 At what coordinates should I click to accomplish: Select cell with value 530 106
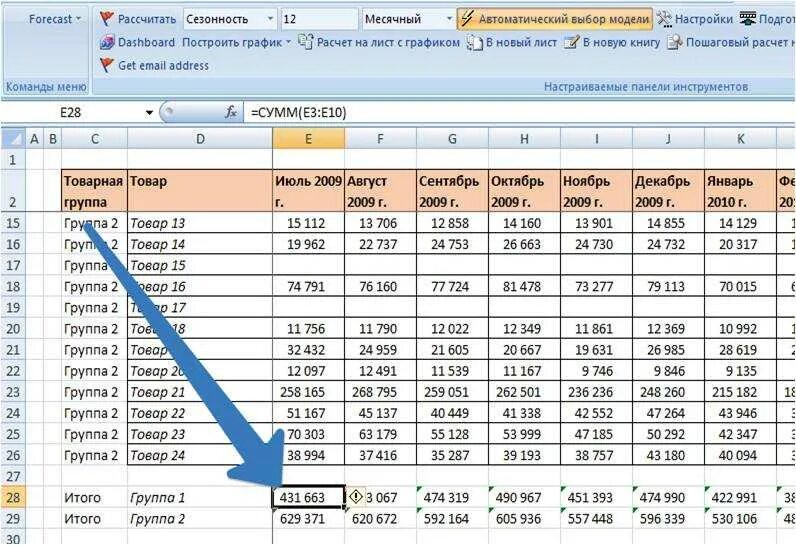pos(741,519)
